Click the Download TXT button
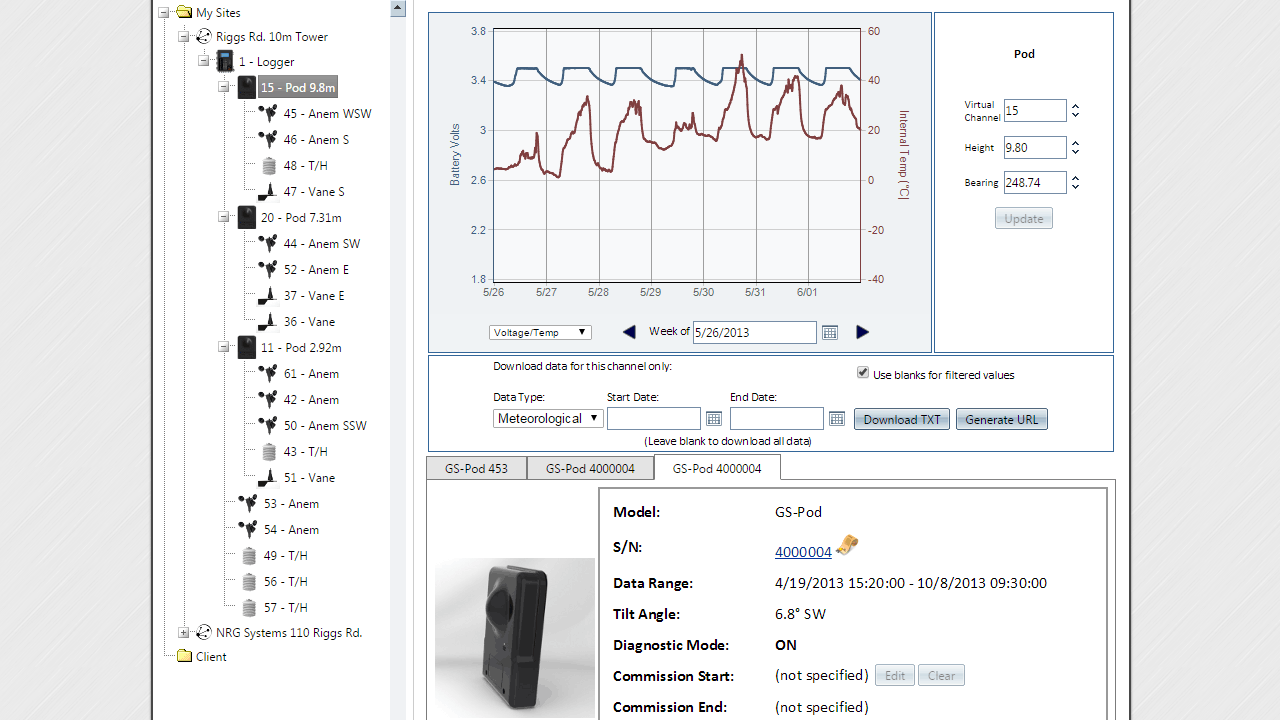Screen dimensions: 1280x720 tap(902, 419)
